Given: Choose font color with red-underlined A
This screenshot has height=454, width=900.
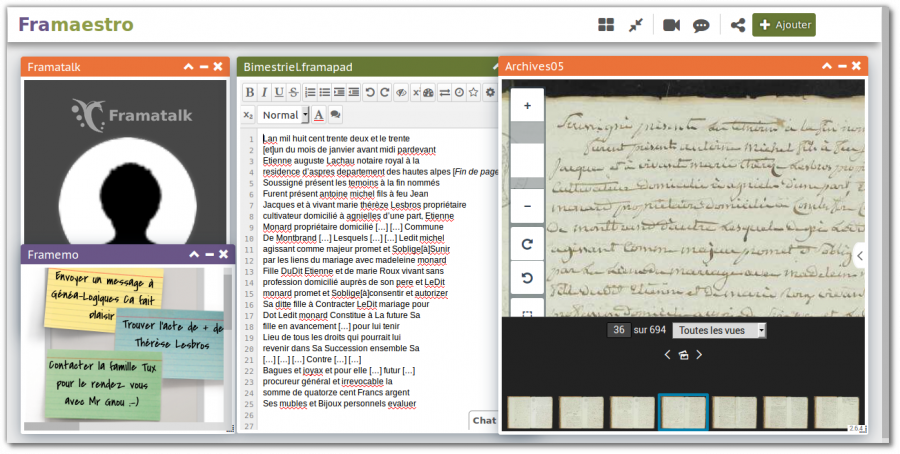Looking at the screenshot, I should tap(319, 115).
